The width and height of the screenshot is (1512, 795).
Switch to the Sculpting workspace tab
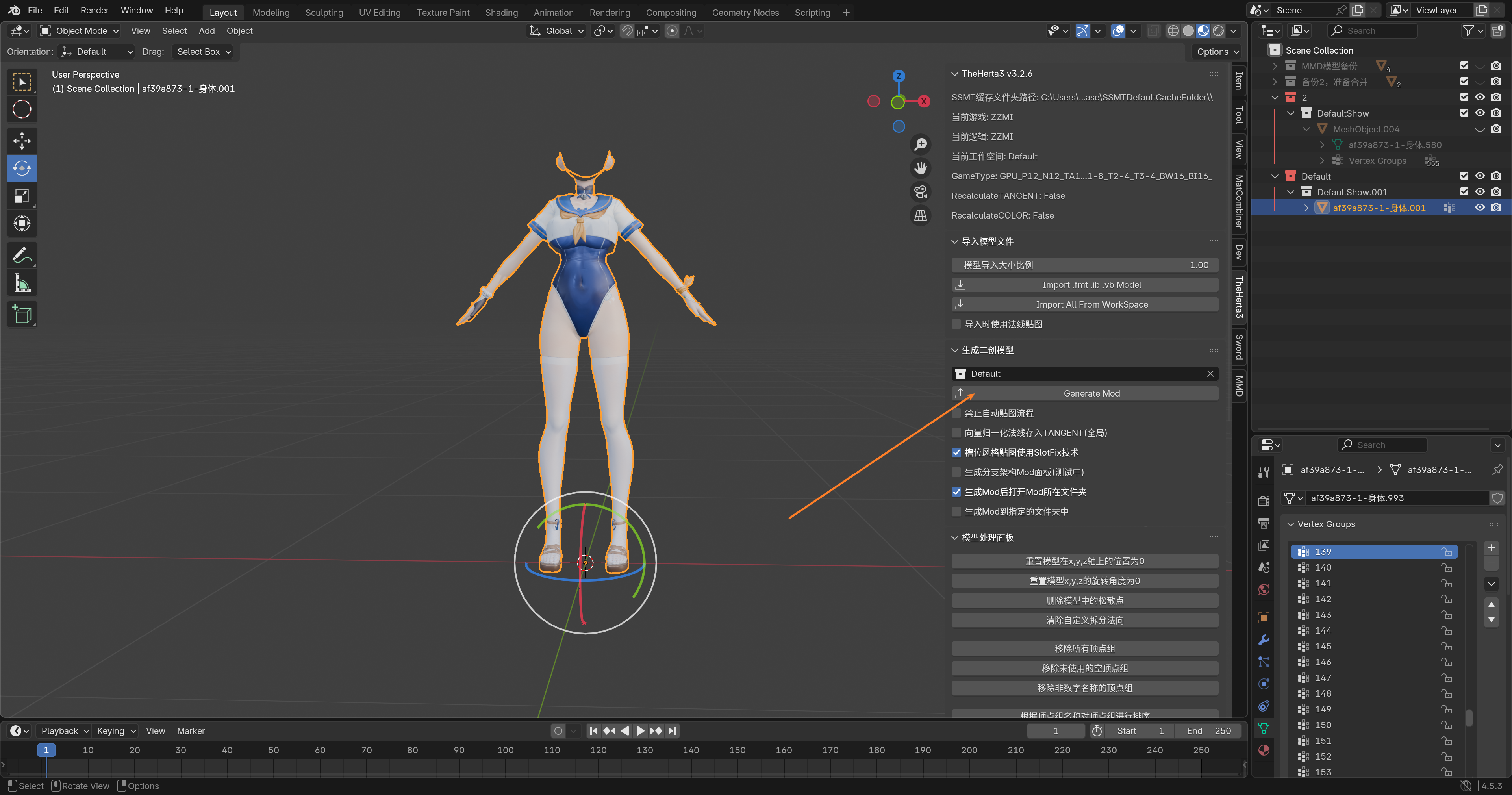323,12
